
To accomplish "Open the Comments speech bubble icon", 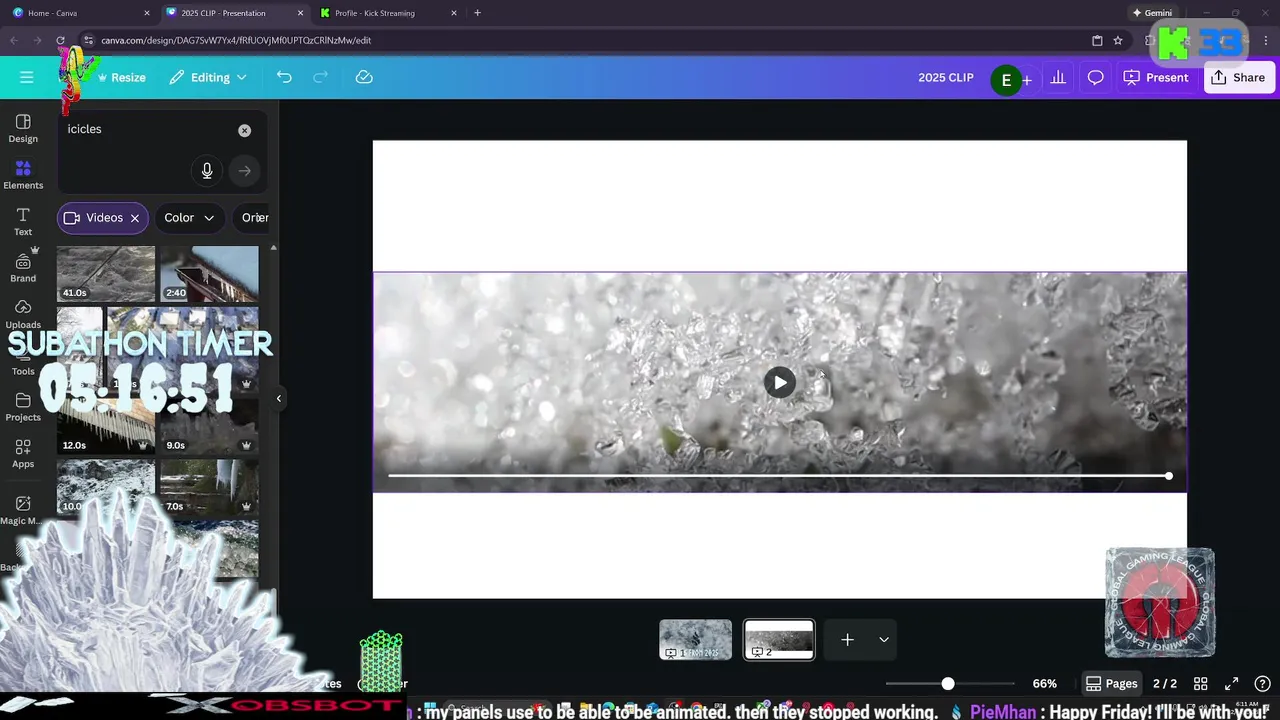I will [1096, 77].
